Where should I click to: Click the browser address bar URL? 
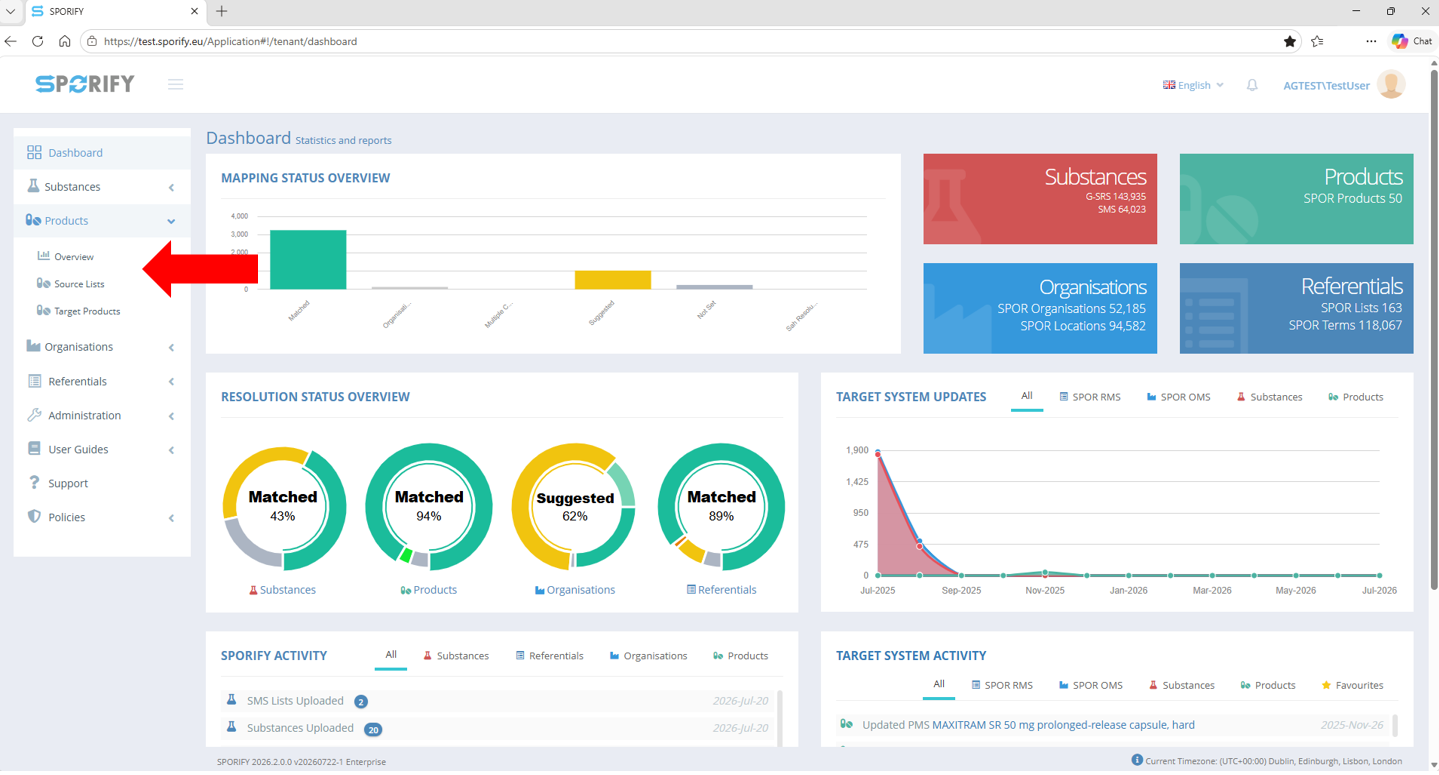tap(230, 41)
